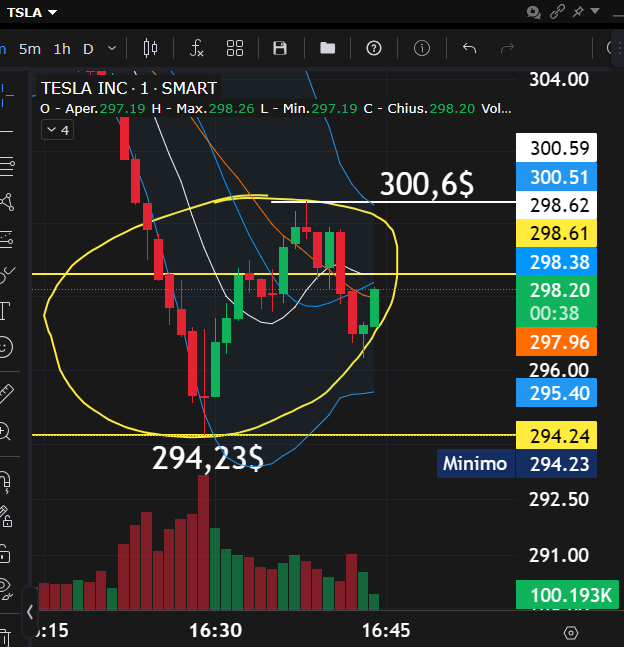The image size is (624, 647).
Task: Select the D daily timeframe
Action: 88,49
